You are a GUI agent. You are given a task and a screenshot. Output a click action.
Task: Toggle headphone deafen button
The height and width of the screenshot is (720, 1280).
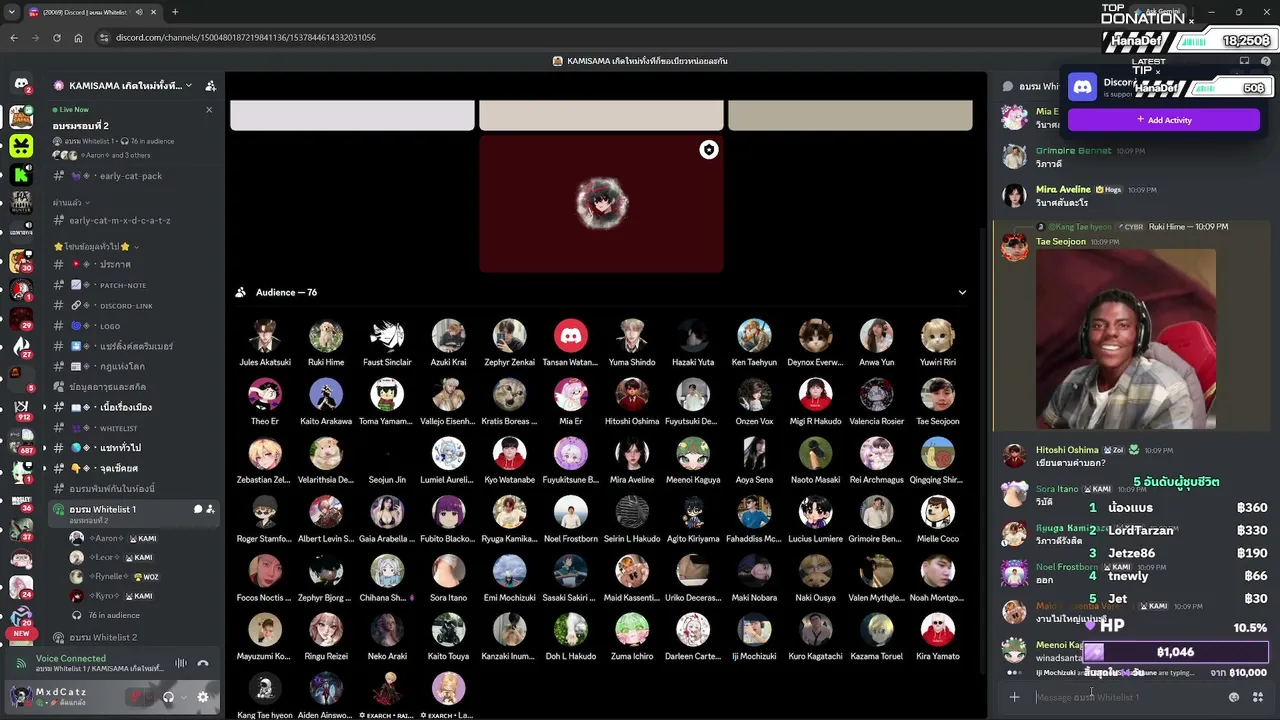click(168, 697)
